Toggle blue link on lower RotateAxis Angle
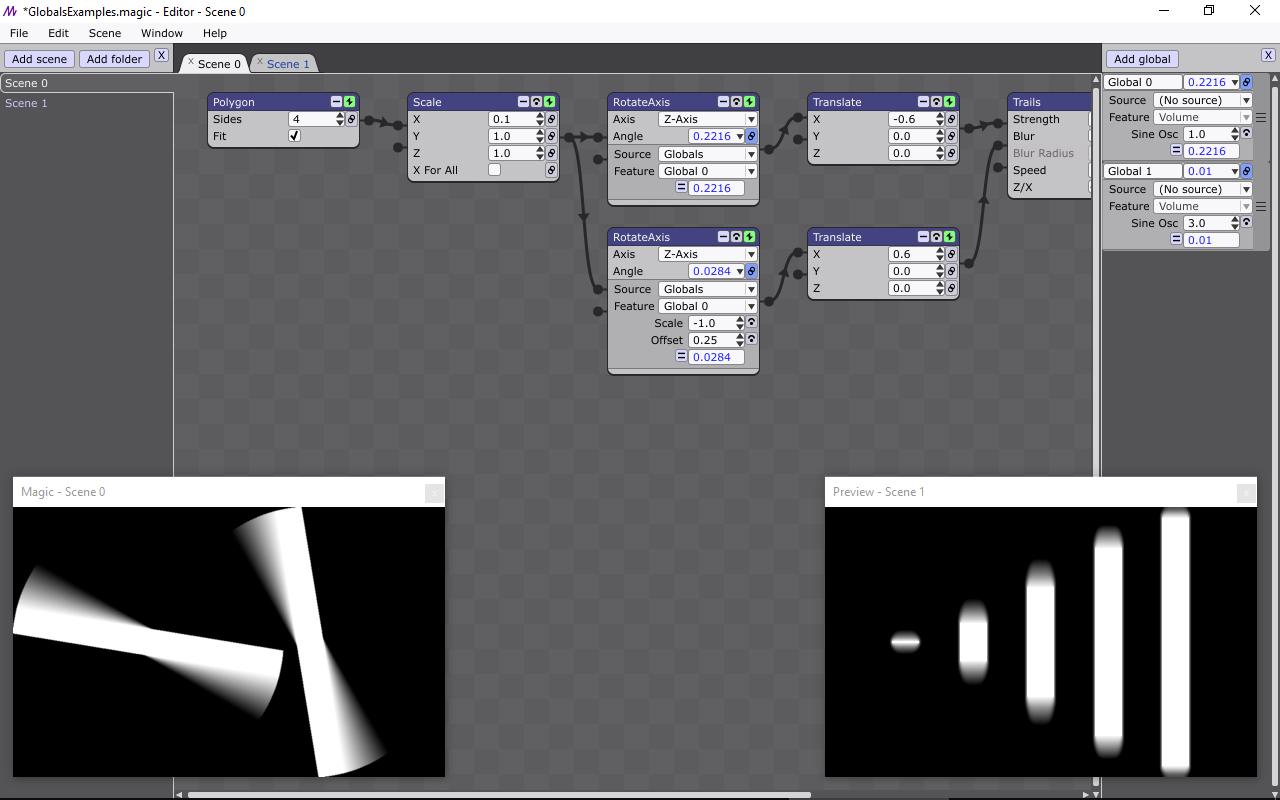Image resolution: width=1280 pixels, height=800 pixels. coord(751,271)
